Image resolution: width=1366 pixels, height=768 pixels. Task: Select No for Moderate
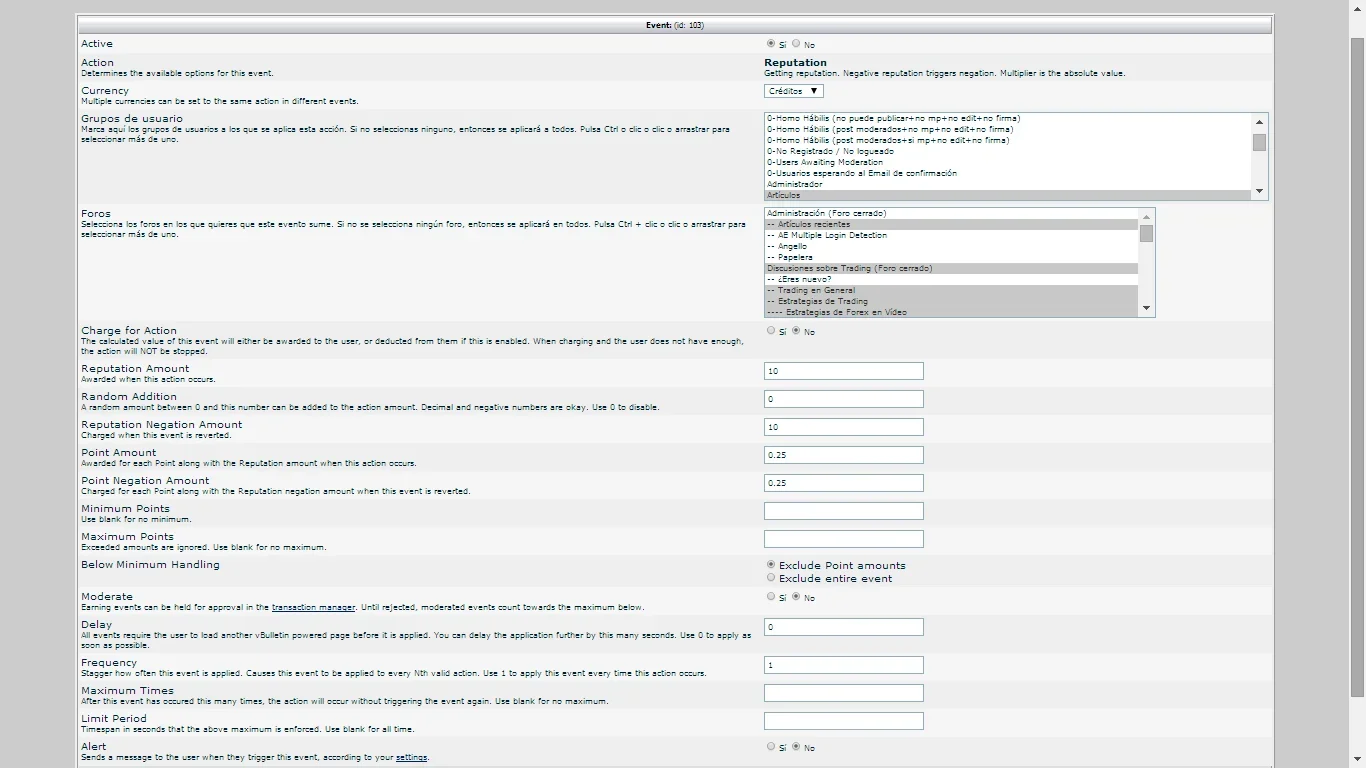[796, 597]
